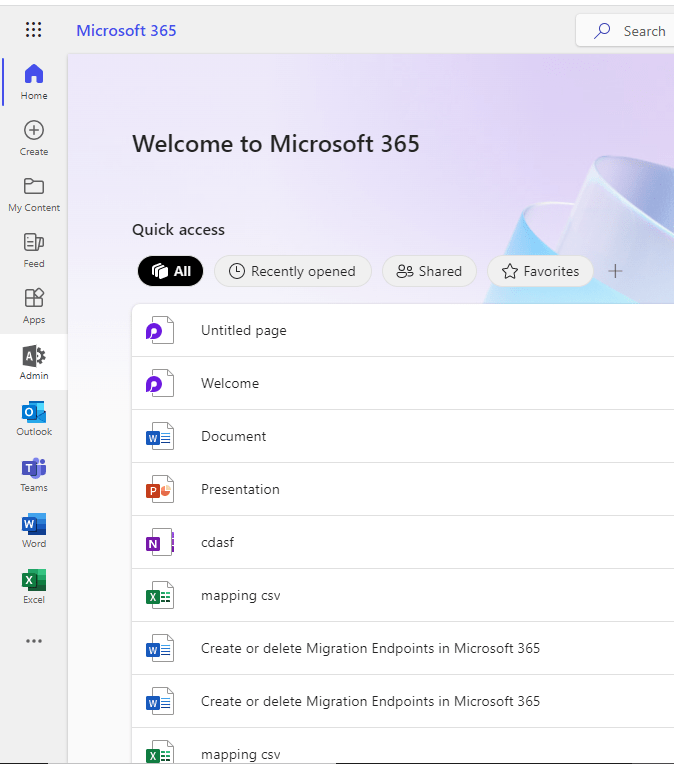674x764 pixels.
Task: Open the app launcher grid icon
Action: pyautogui.click(x=34, y=30)
